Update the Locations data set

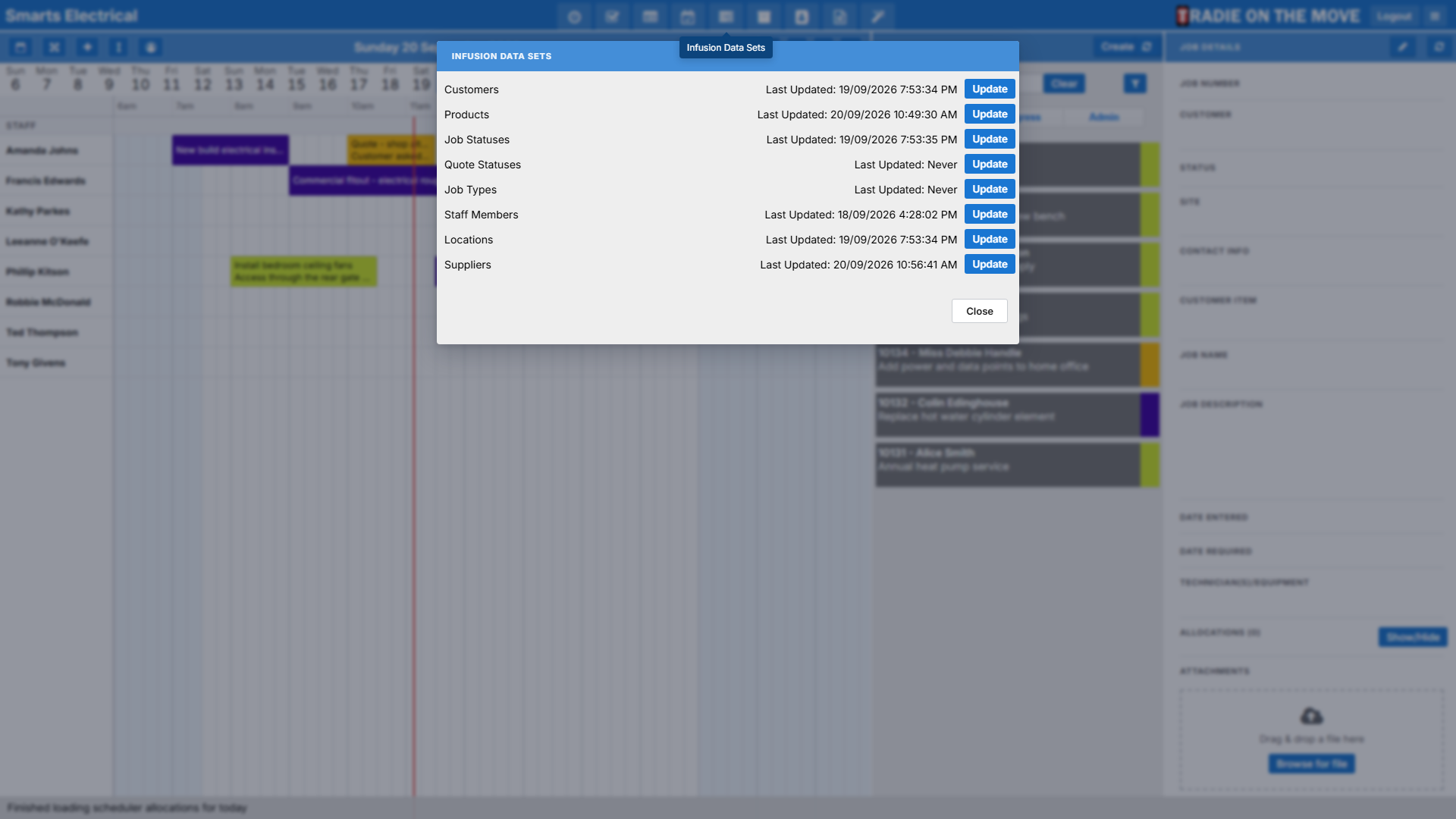[990, 239]
